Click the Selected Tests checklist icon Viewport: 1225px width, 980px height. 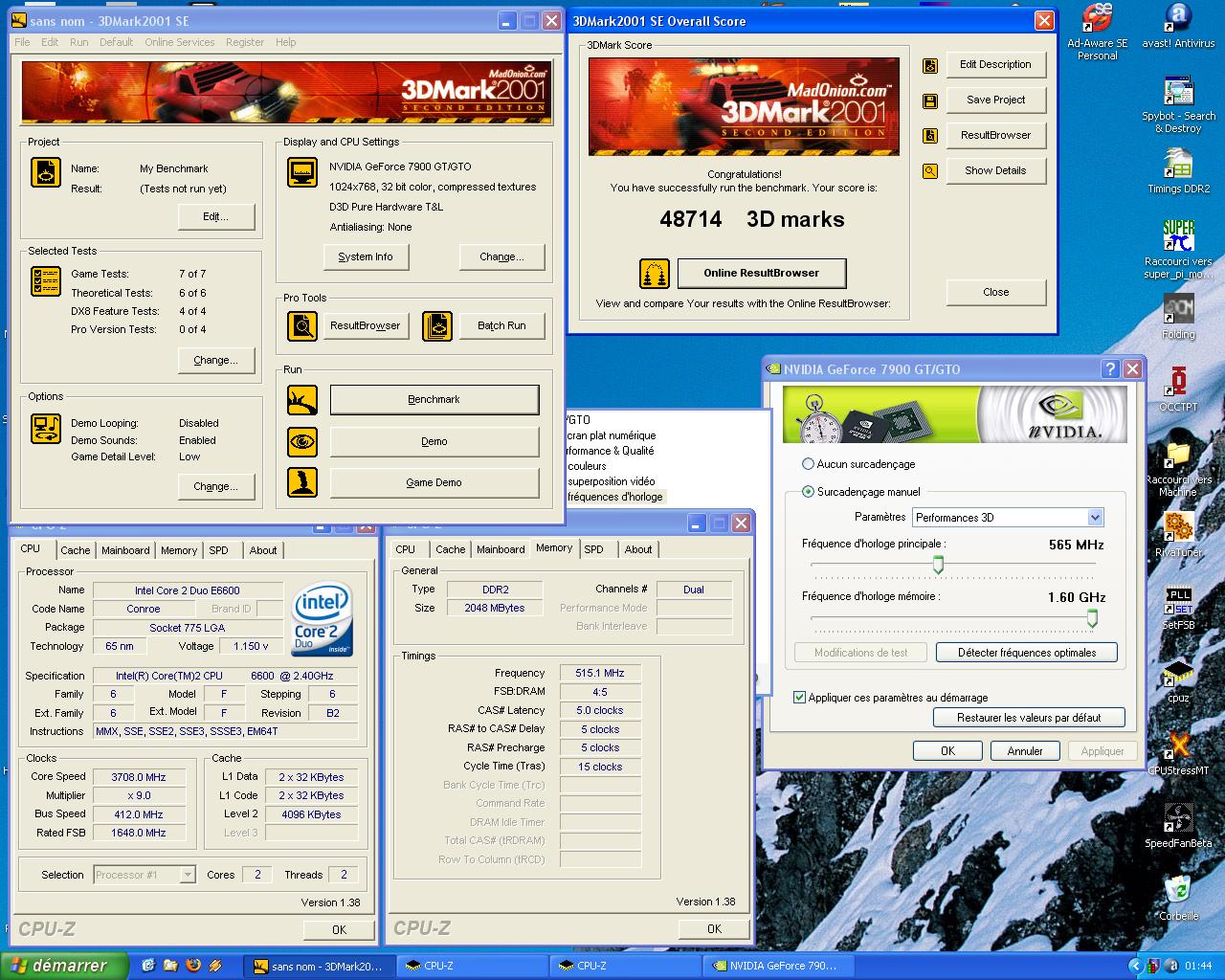point(46,280)
